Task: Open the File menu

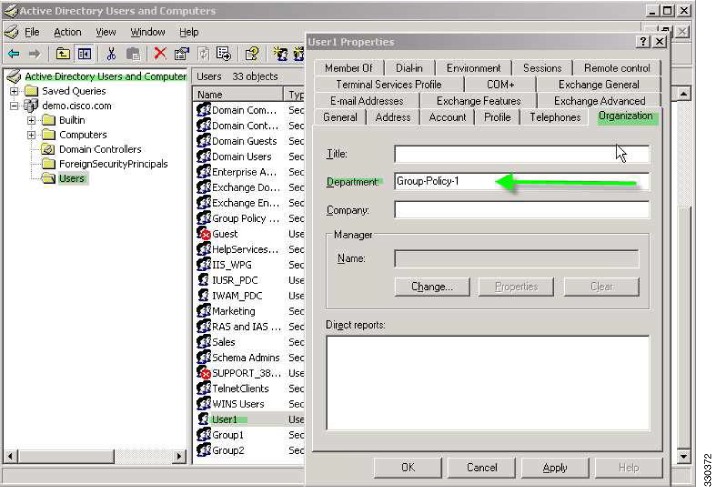Action: [x=31, y=32]
